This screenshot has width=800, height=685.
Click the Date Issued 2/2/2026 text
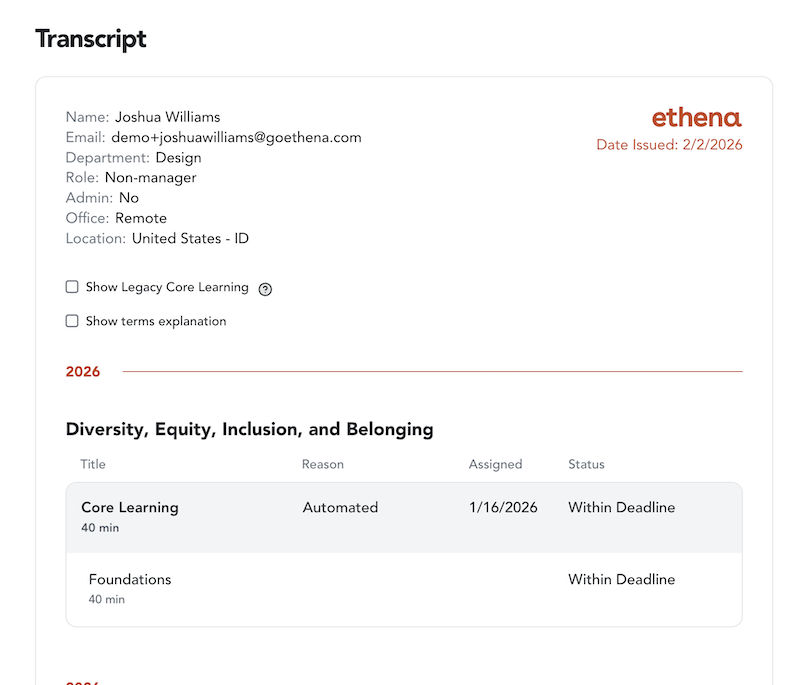coord(669,145)
